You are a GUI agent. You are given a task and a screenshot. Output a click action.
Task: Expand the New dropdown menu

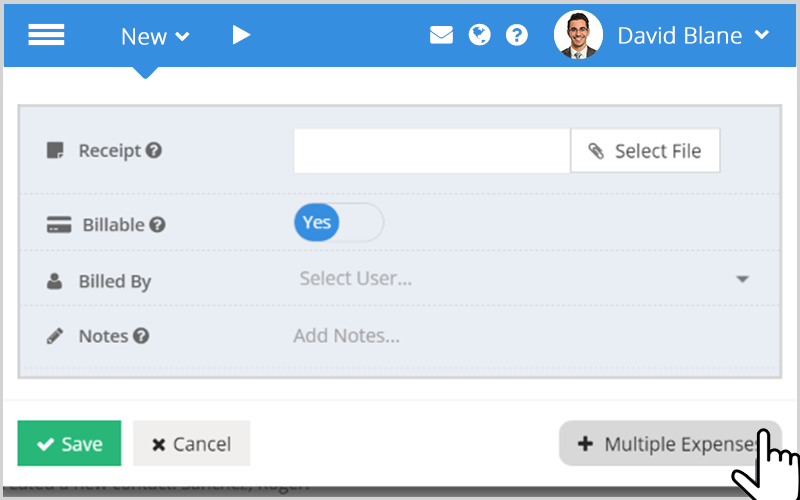(x=155, y=36)
